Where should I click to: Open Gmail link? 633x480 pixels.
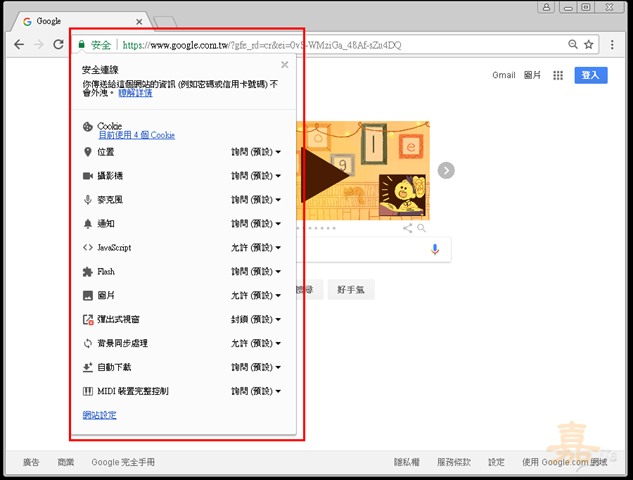tap(504, 75)
